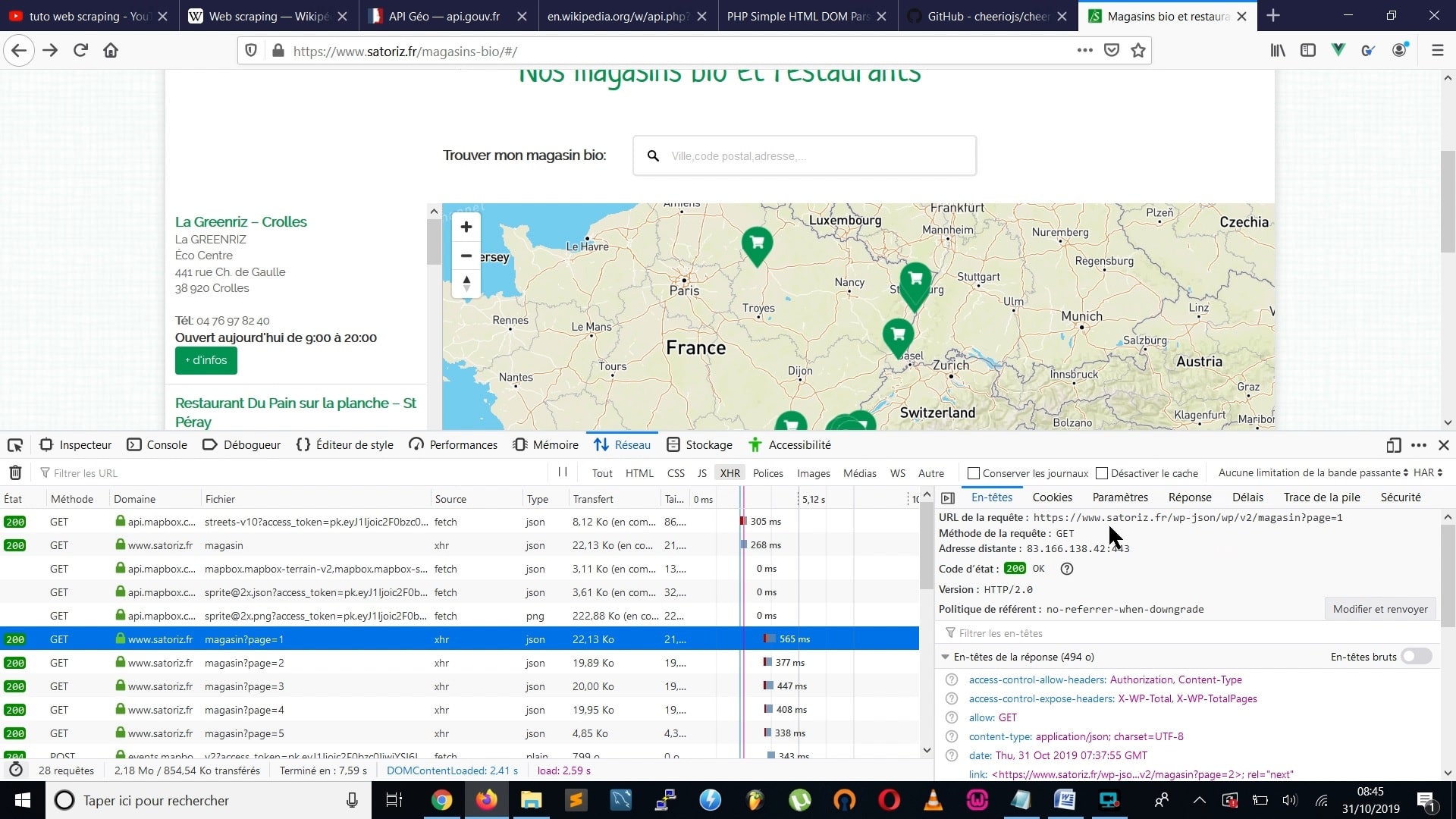Clear network log with trash icon
The height and width of the screenshot is (819, 1456).
15,472
